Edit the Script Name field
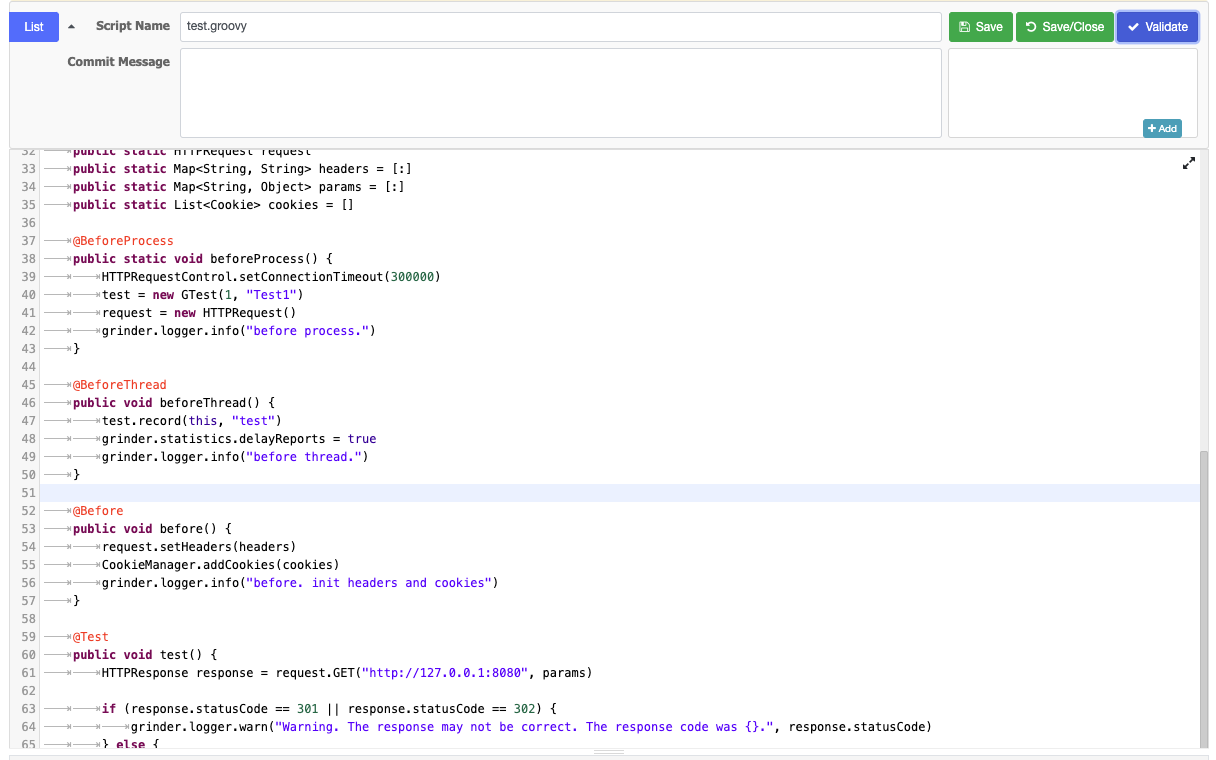This screenshot has height=760, width=1216. pos(561,27)
